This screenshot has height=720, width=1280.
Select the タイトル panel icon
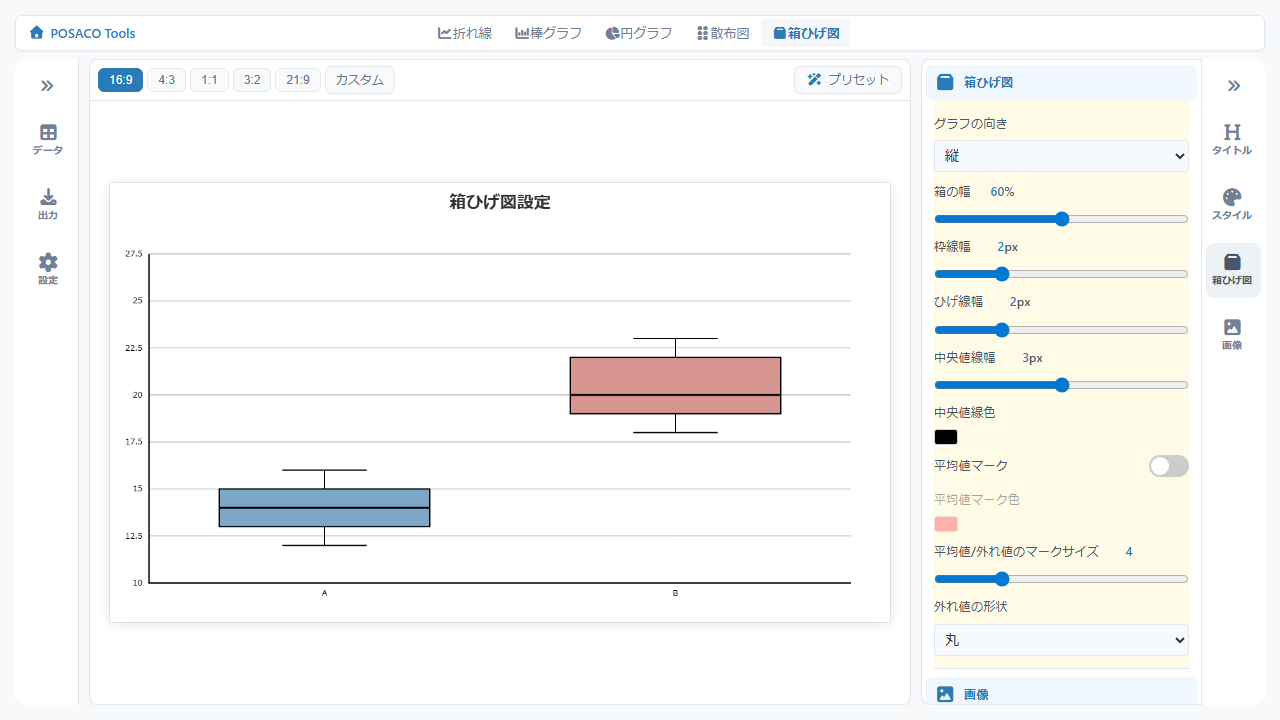(x=1231, y=138)
